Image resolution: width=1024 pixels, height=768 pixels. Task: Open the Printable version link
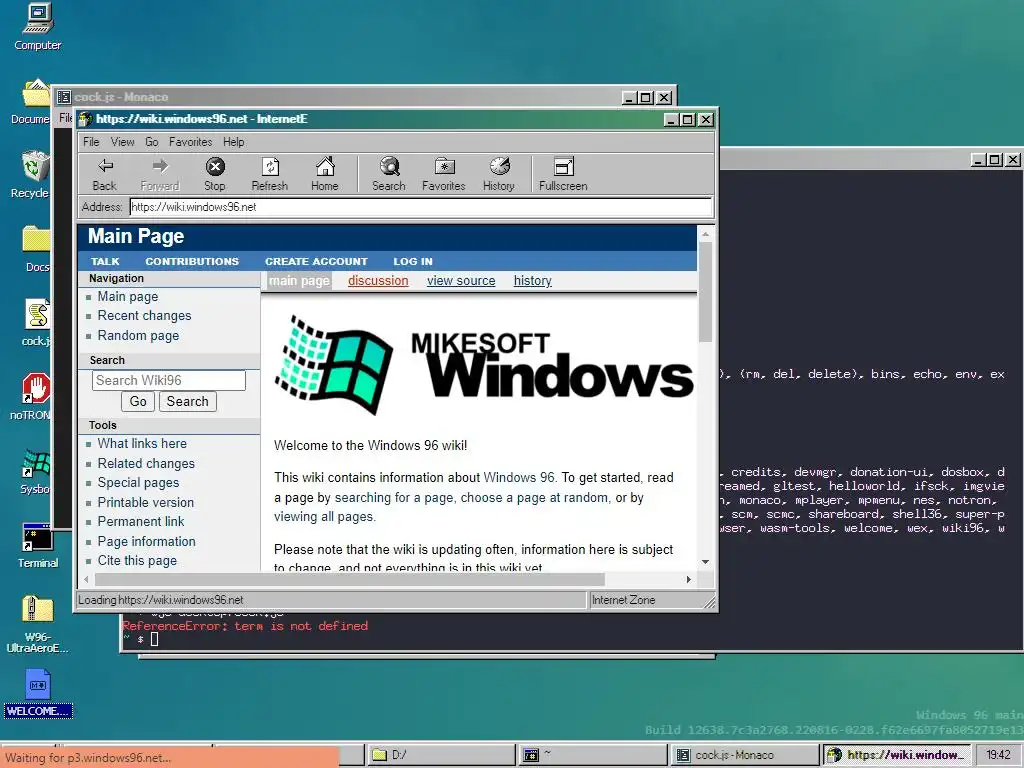146,502
